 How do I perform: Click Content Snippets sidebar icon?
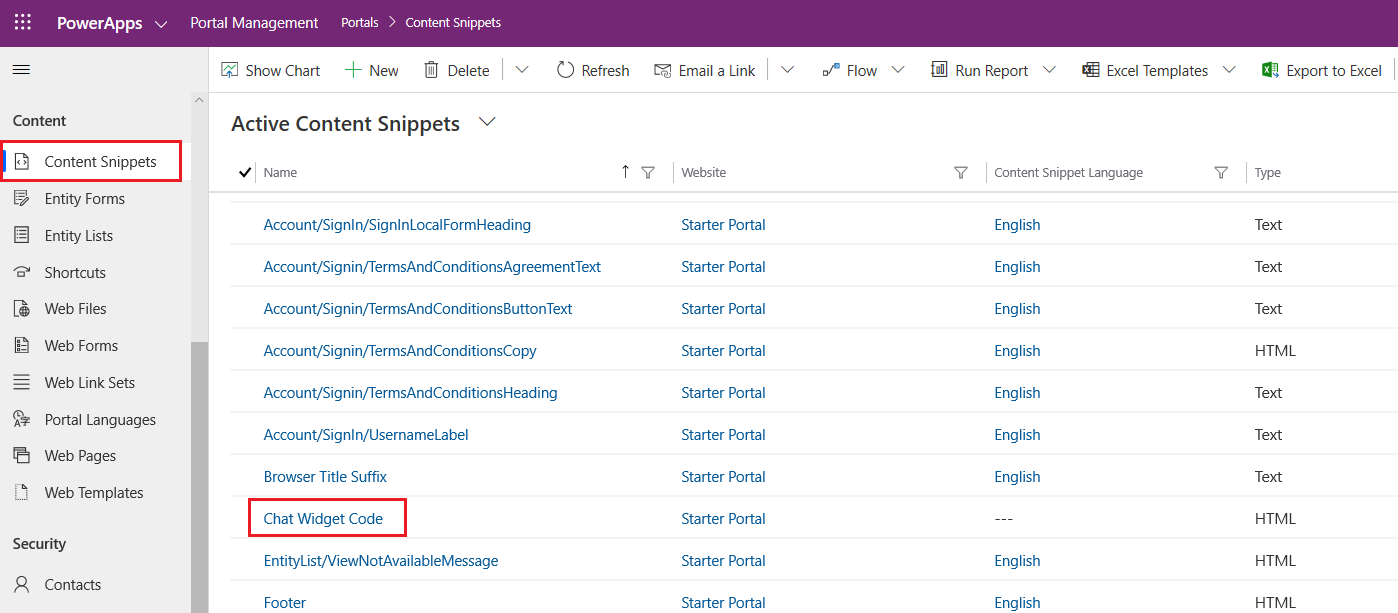(22, 162)
